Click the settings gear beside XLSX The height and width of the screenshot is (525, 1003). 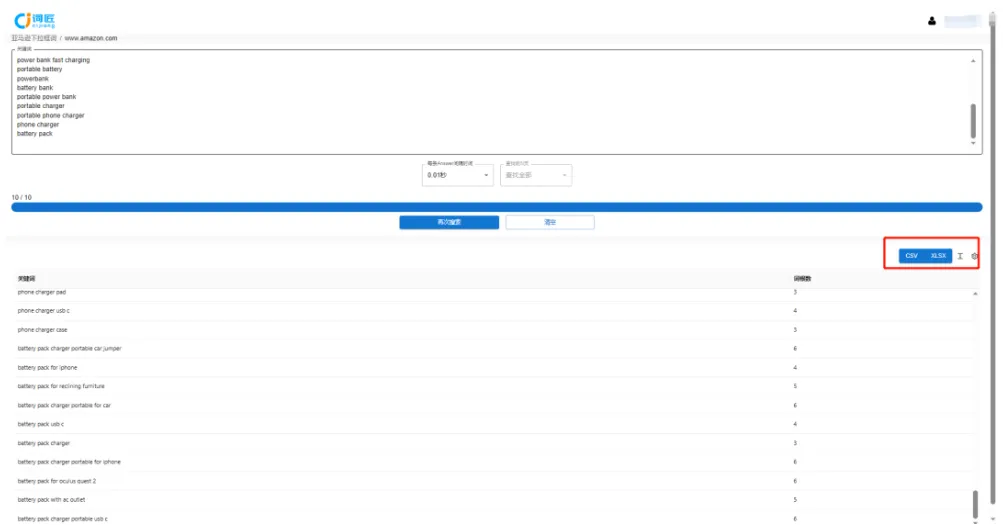pos(974,256)
